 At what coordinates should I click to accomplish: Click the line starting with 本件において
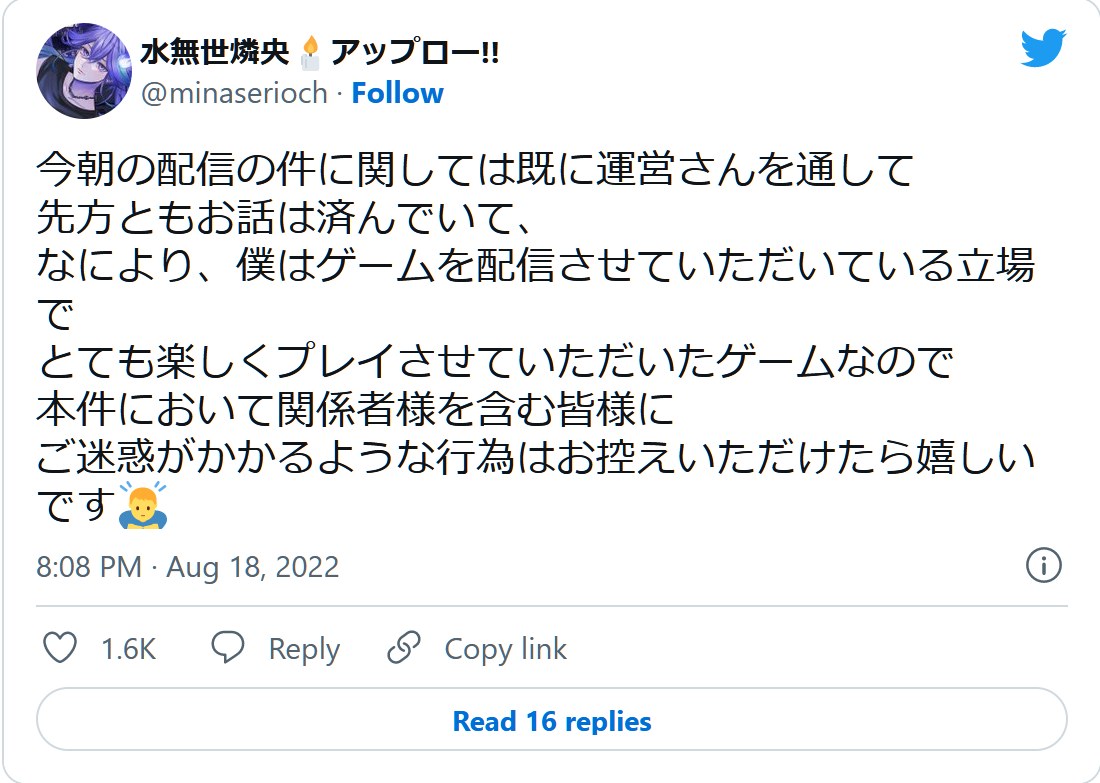coord(355,411)
